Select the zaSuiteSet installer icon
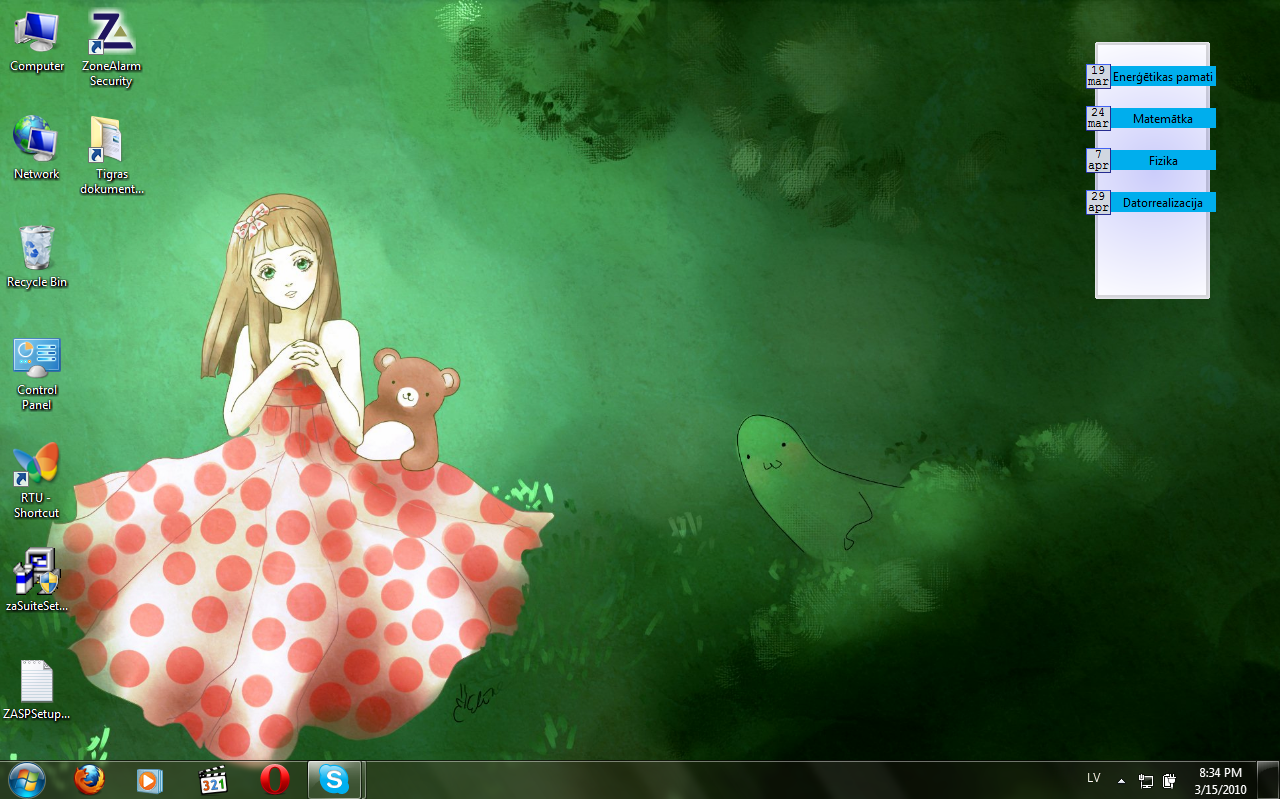1280x799 pixels. tap(37, 580)
